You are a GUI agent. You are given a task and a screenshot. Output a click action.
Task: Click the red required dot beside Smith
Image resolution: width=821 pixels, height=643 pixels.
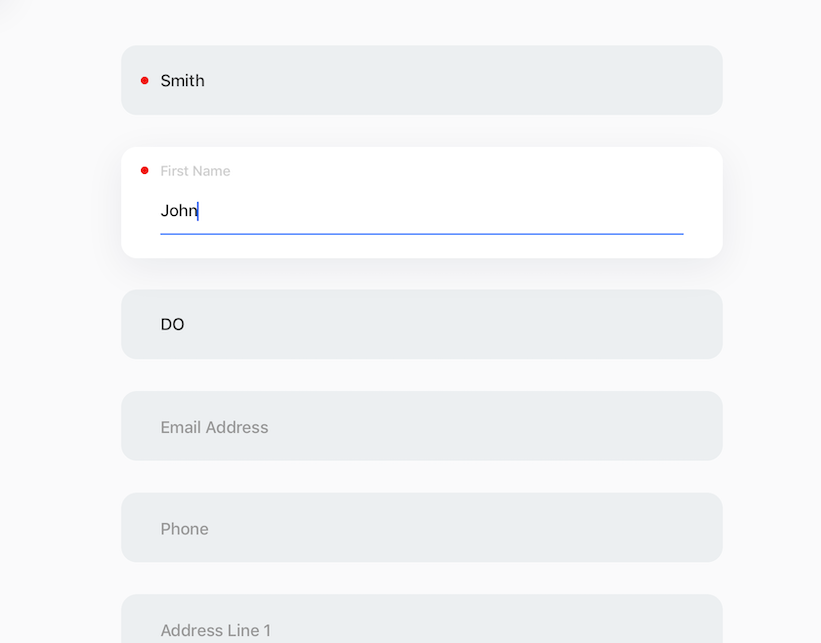coord(145,80)
